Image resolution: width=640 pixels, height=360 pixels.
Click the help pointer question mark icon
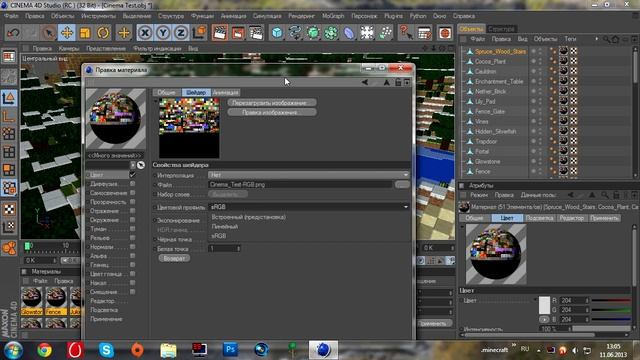(406, 33)
